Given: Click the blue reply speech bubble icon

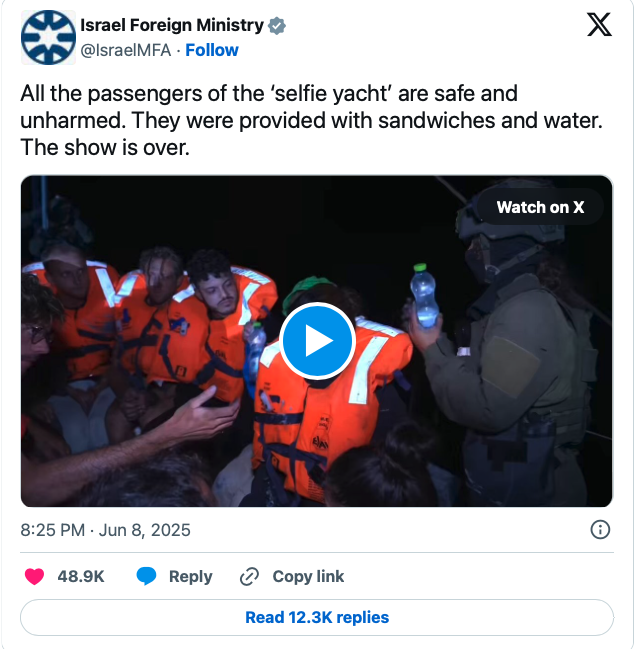Looking at the screenshot, I should [146, 576].
